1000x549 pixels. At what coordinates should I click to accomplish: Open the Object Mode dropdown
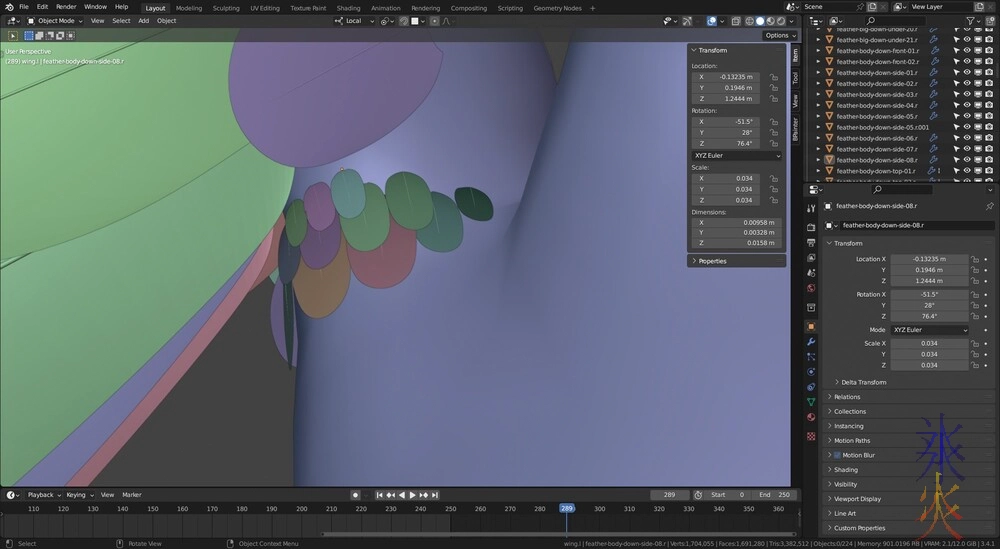click(x=56, y=20)
